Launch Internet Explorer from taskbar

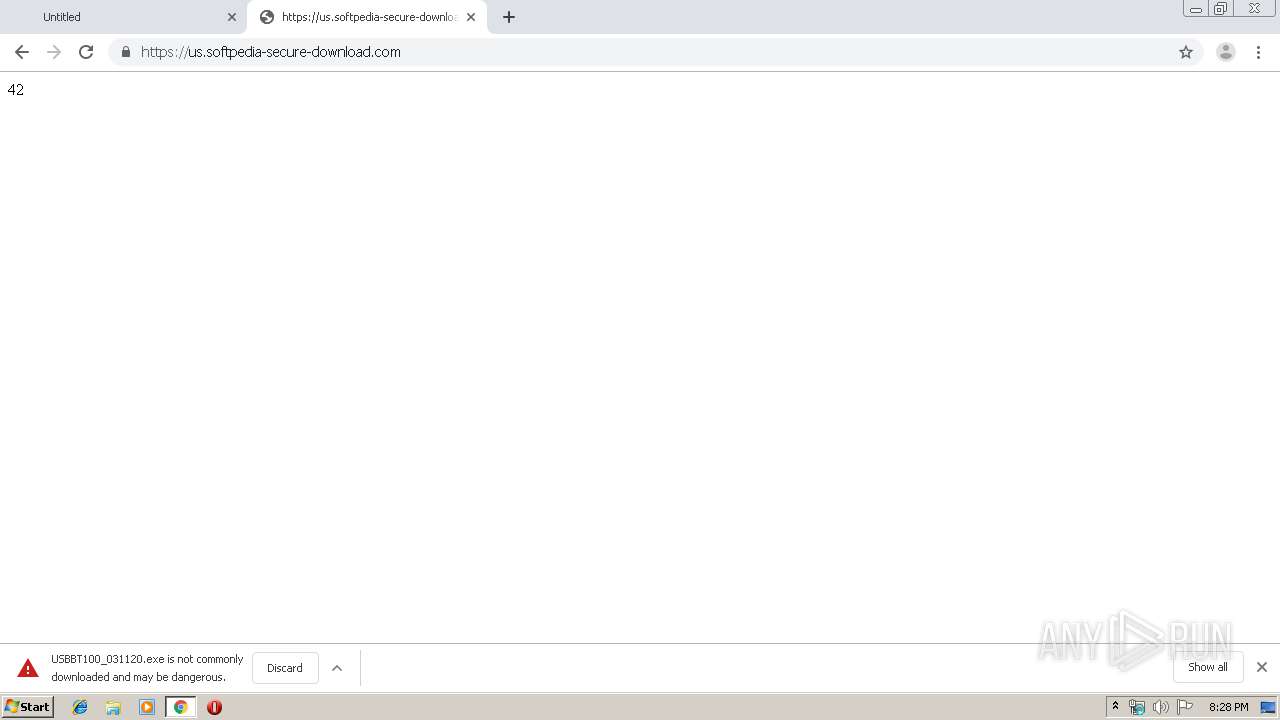[x=80, y=707]
